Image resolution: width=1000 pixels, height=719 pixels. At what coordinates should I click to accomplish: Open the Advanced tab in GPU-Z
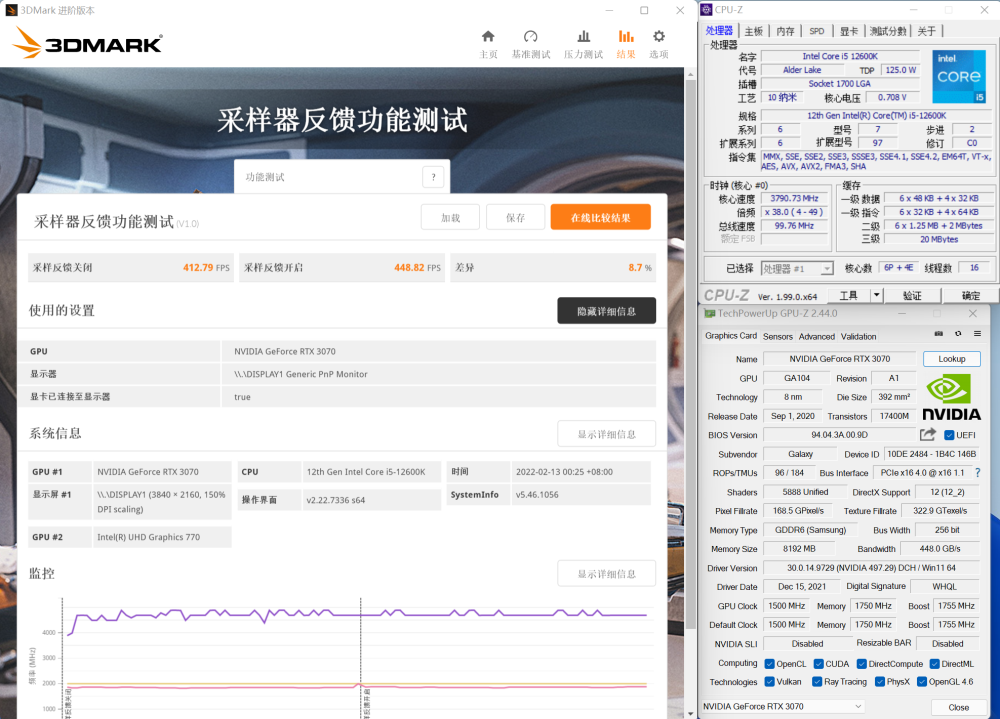[x=816, y=336]
